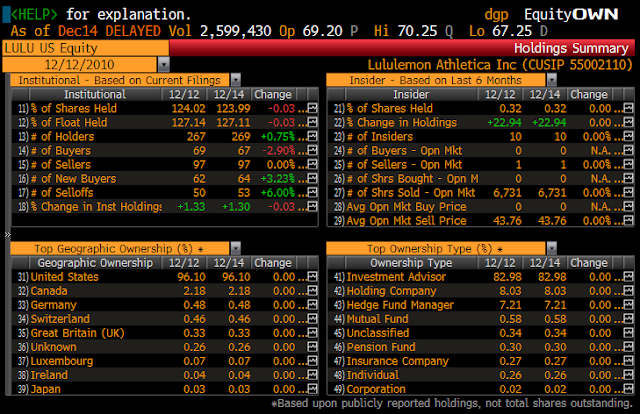Open chart icon for # of Shrs Sold - Opn Mkt row

(x=629, y=192)
